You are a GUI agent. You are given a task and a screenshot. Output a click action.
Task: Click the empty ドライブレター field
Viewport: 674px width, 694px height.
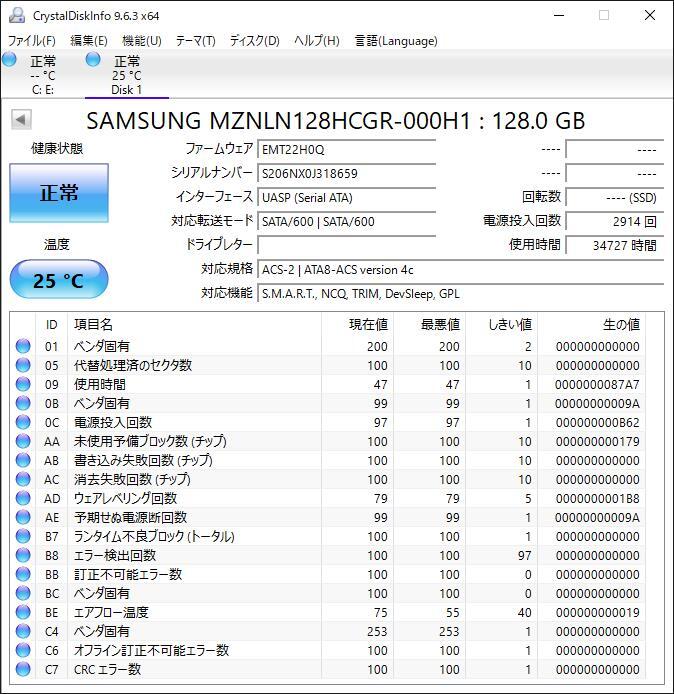[347, 245]
